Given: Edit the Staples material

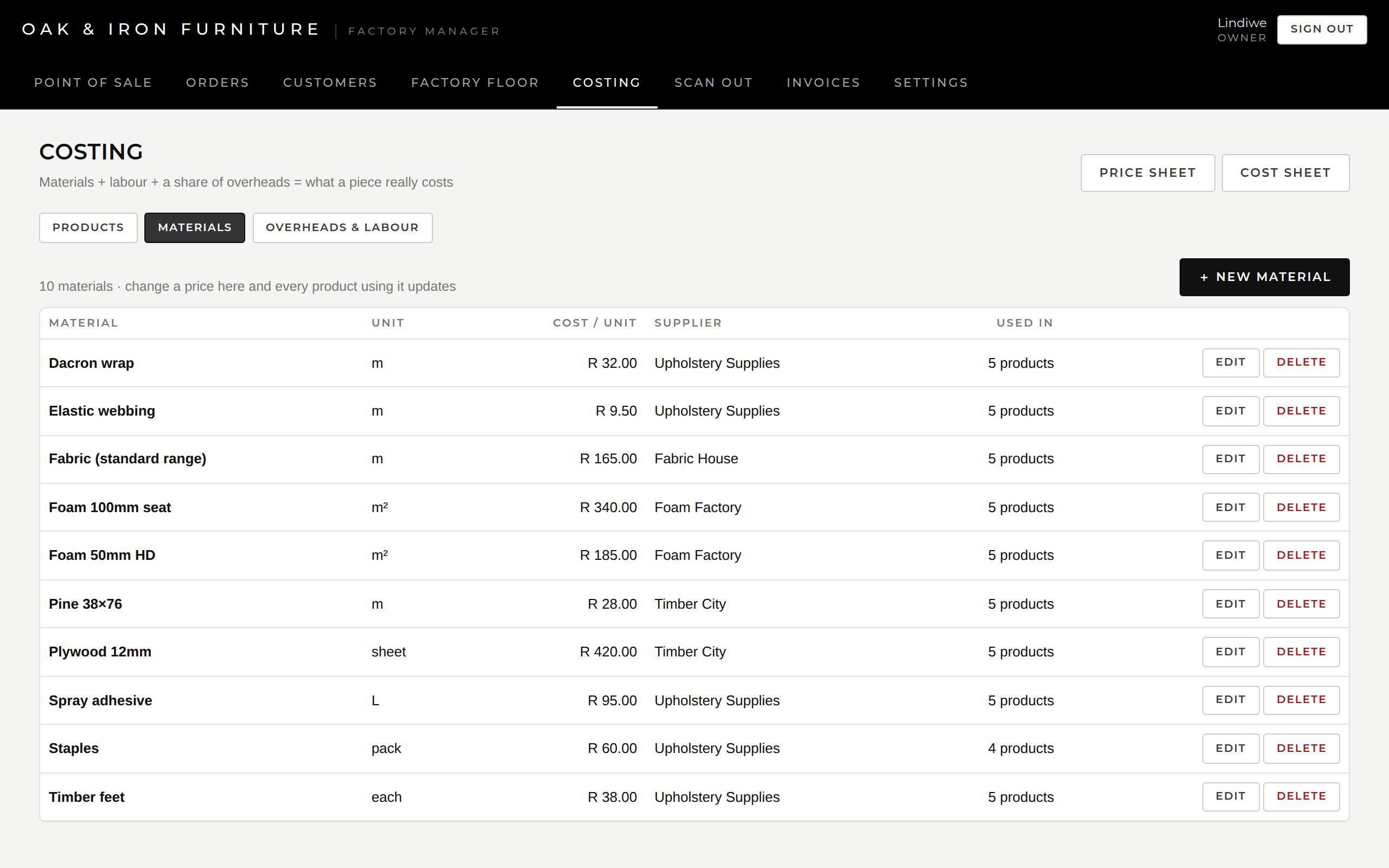Looking at the screenshot, I should (x=1231, y=749).
